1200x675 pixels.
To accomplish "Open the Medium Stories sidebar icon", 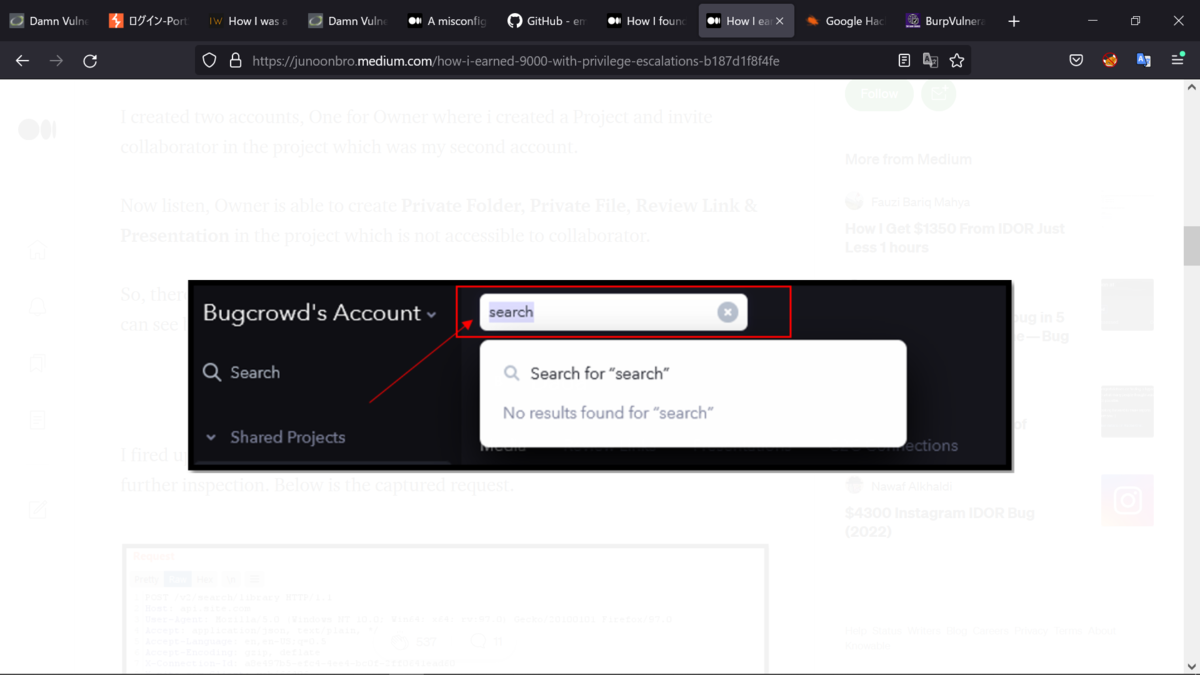I will pos(37,418).
